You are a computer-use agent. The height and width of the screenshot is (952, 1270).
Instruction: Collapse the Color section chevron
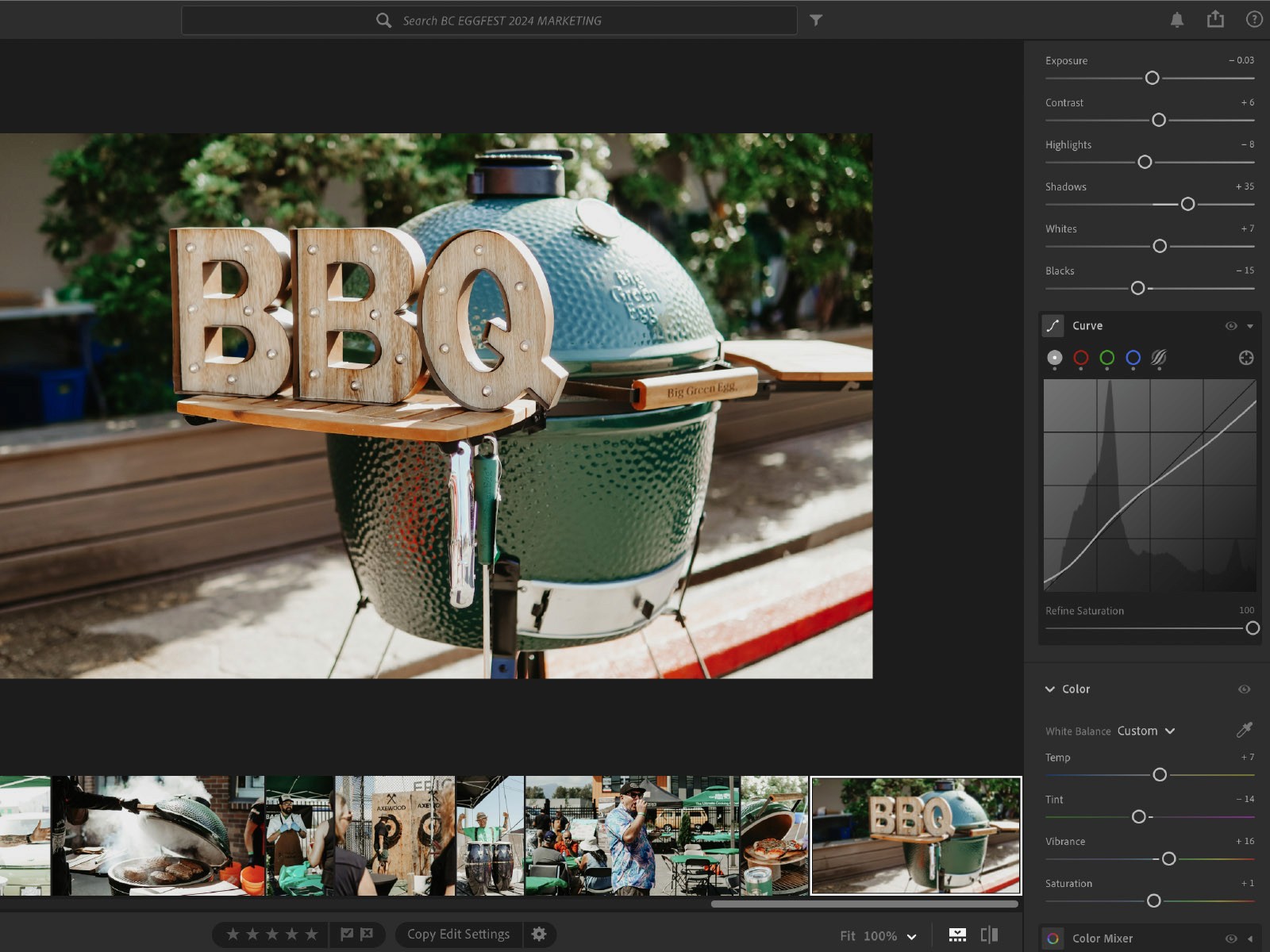tap(1050, 689)
